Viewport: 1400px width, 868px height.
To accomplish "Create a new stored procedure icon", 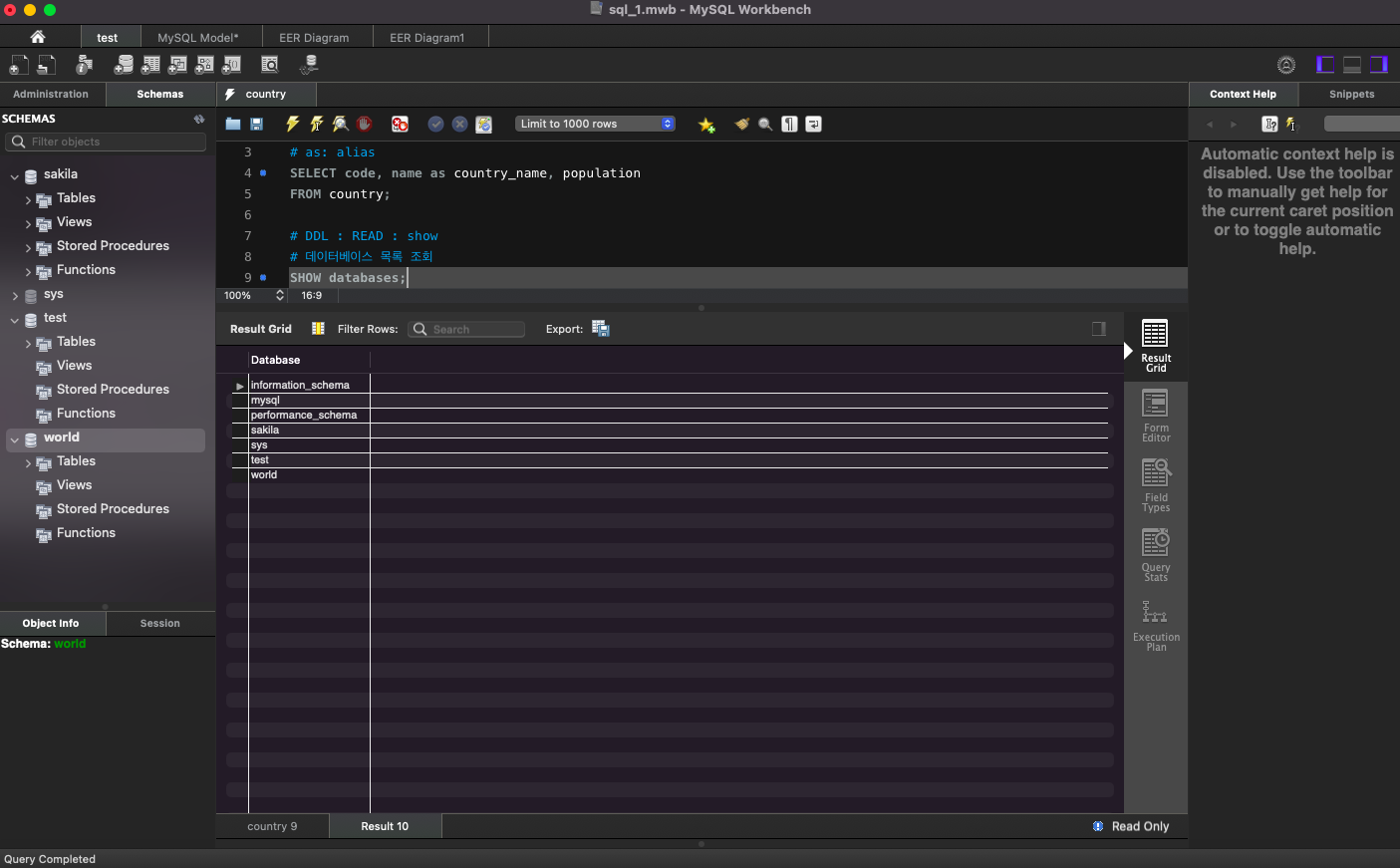I will pos(204,65).
